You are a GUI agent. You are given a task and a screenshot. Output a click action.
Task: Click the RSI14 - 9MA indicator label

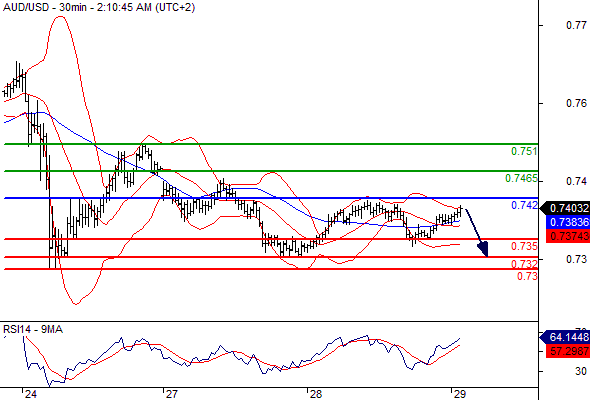pos(33,330)
